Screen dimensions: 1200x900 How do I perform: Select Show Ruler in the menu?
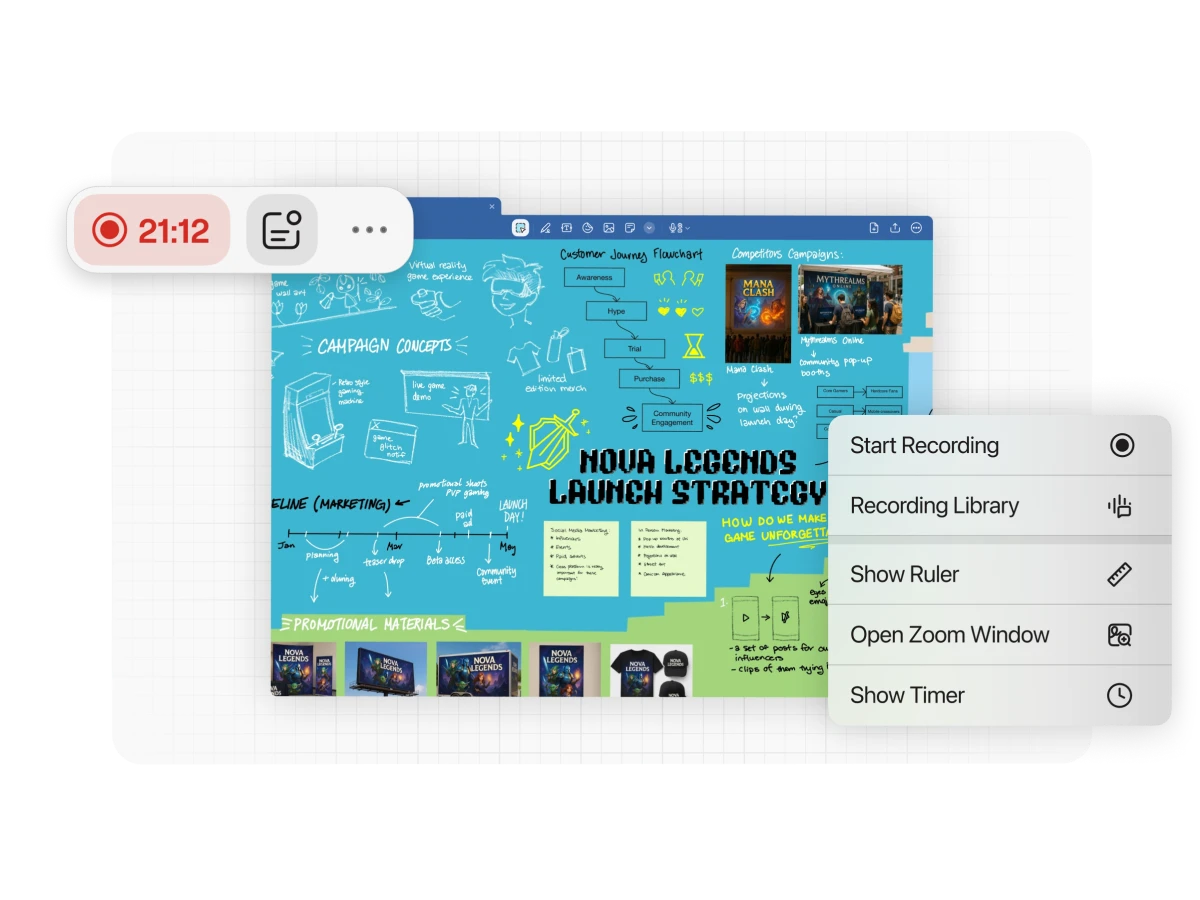click(999, 574)
